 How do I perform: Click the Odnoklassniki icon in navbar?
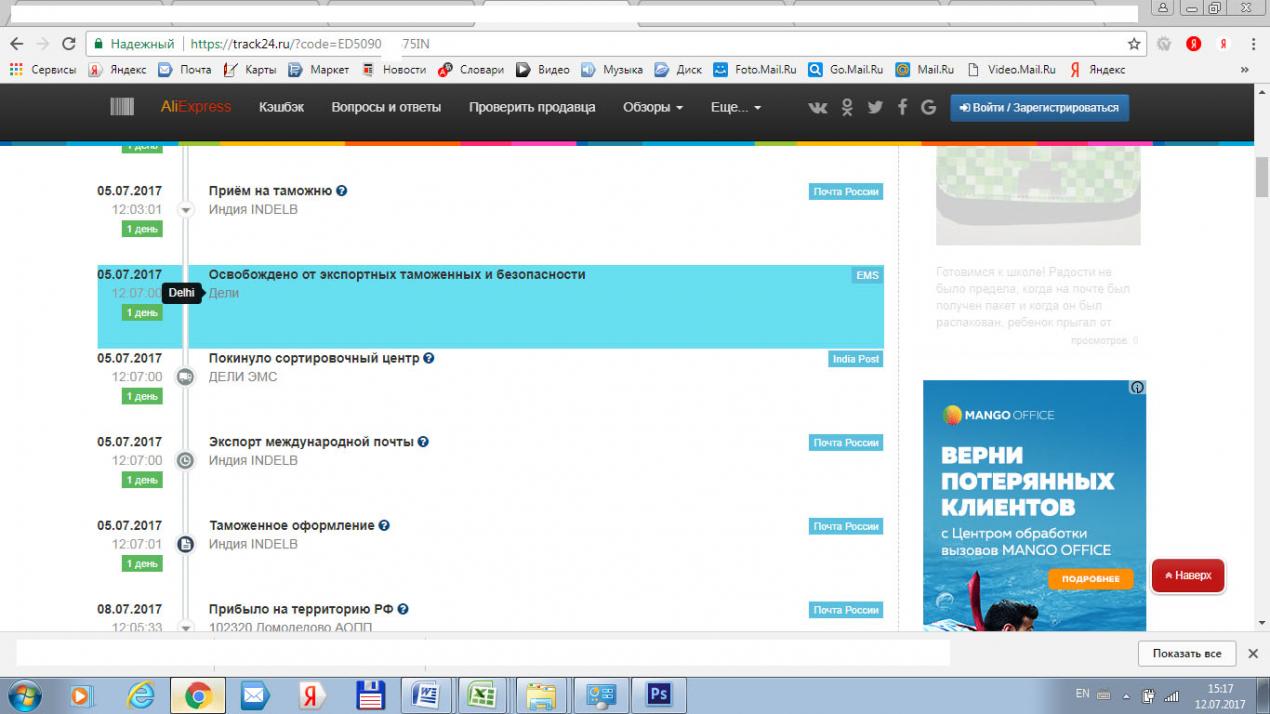click(x=847, y=107)
